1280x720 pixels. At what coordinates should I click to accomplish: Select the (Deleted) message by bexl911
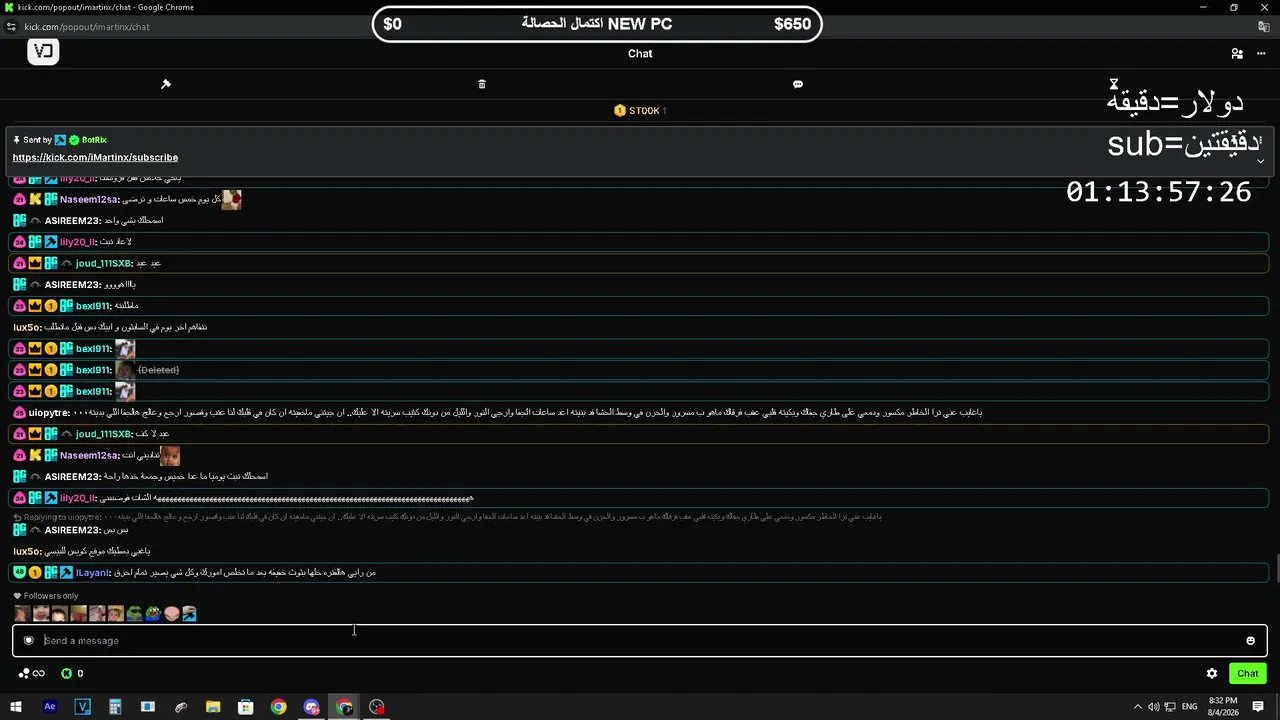coord(158,370)
